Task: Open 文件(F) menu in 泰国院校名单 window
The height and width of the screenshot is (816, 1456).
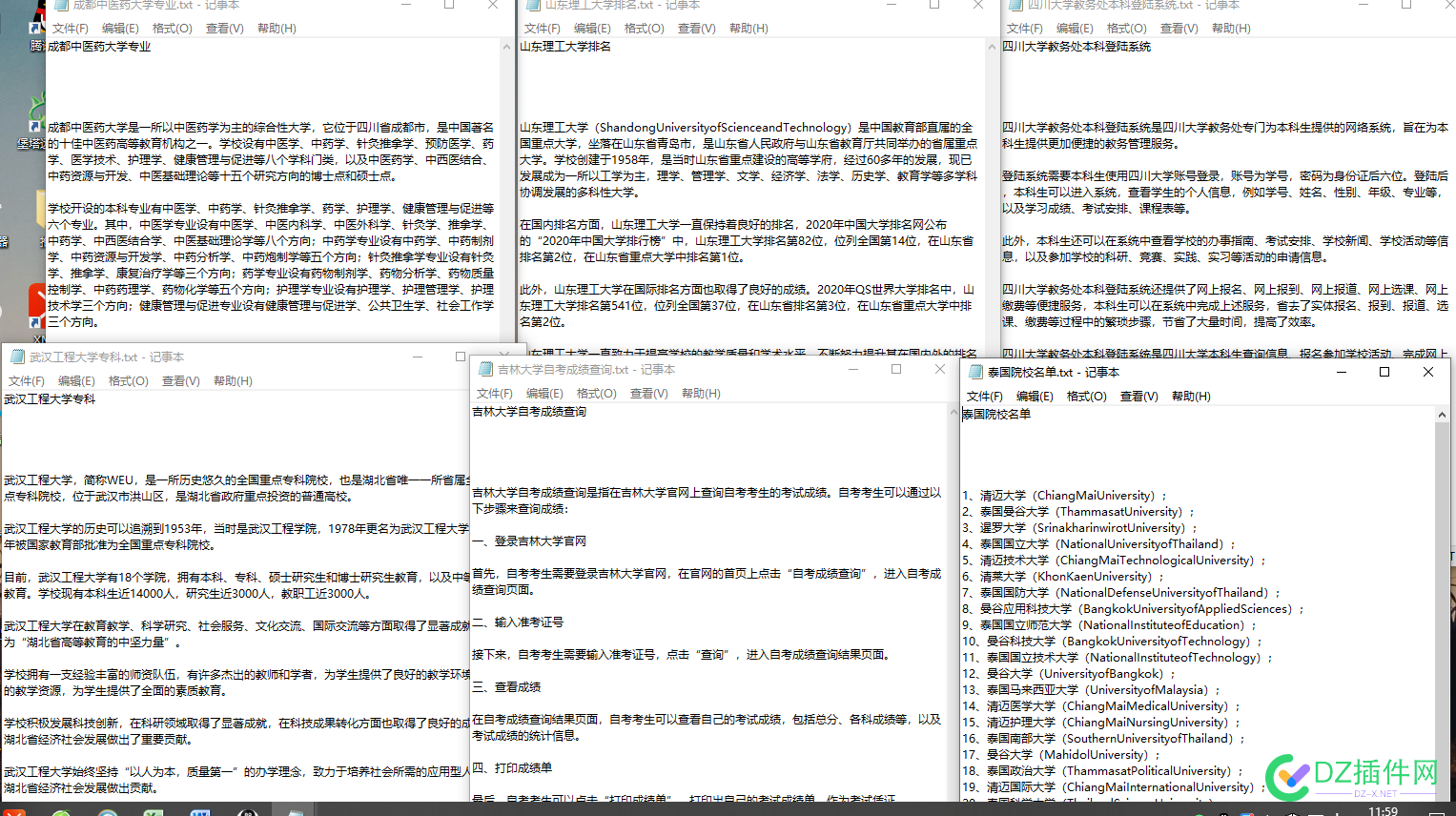Action: [984, 397]
